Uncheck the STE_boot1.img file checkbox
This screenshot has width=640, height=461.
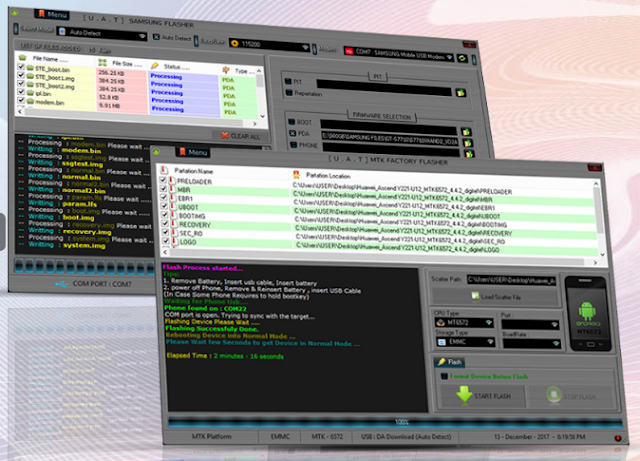coord(21,75)
